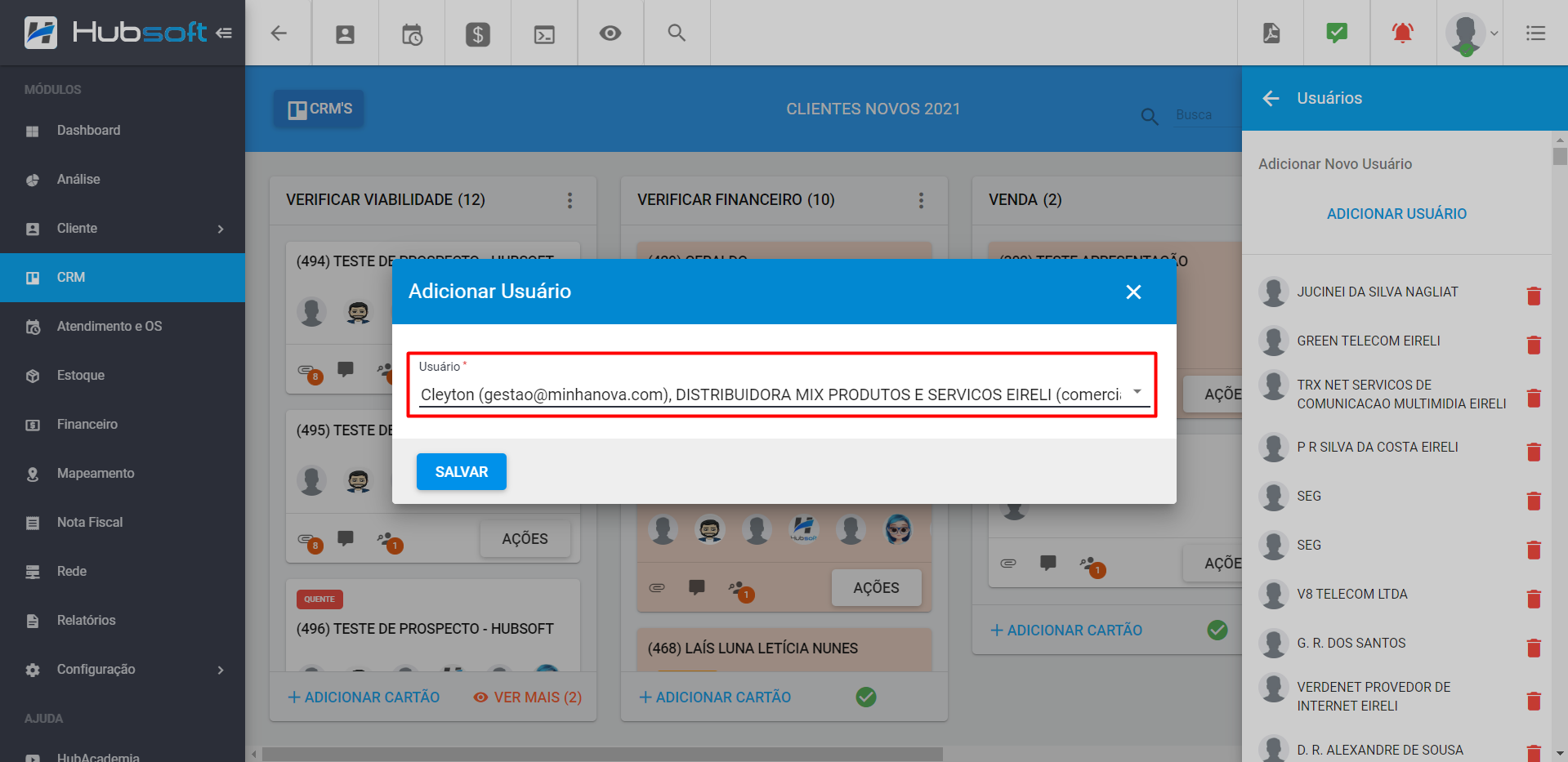1568x762 pixels.
Task: Open Relatórios module in sidebar
Action: coord(123,621)
